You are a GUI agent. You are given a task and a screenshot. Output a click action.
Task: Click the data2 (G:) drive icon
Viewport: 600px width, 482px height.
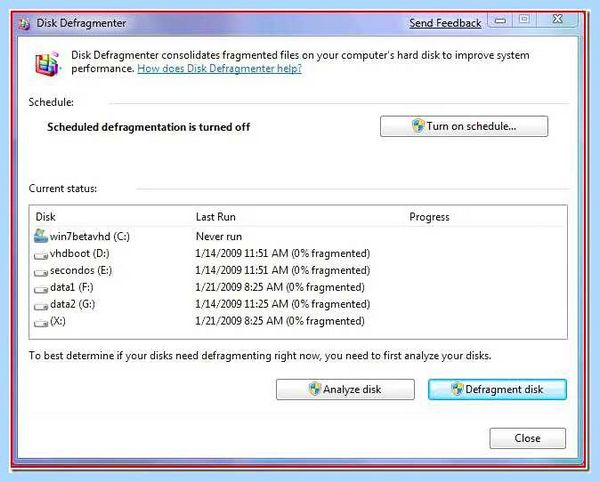41,306
